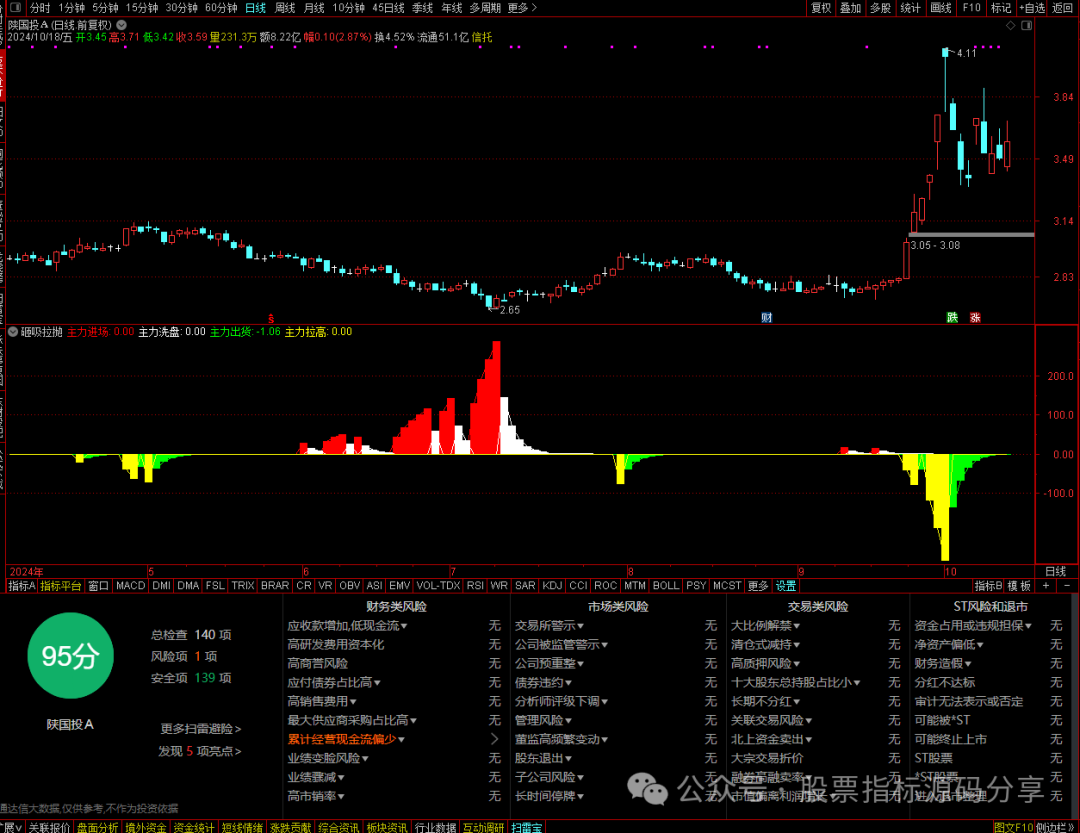
Task: Expand the 累计经营现金流偏少 risk item
Action: [x=346, y=739]
